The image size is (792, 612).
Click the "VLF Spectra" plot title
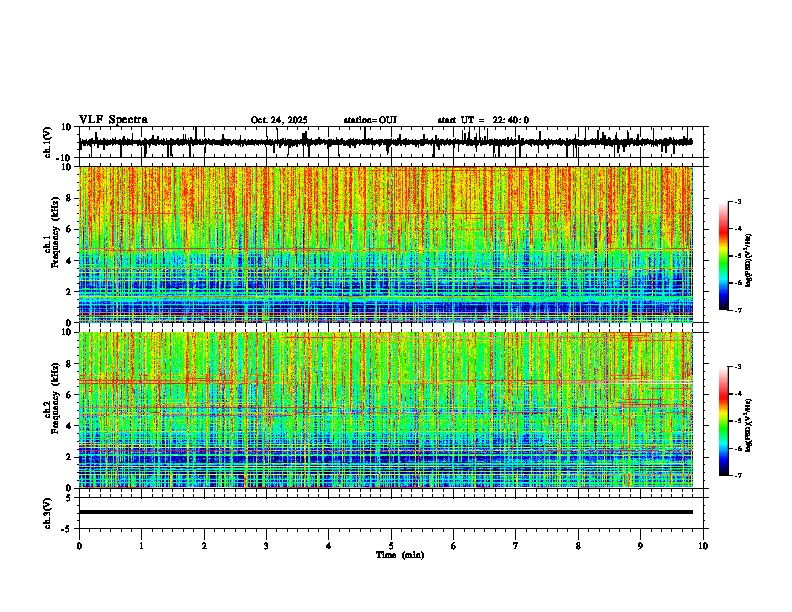click(x=113, y=119)
